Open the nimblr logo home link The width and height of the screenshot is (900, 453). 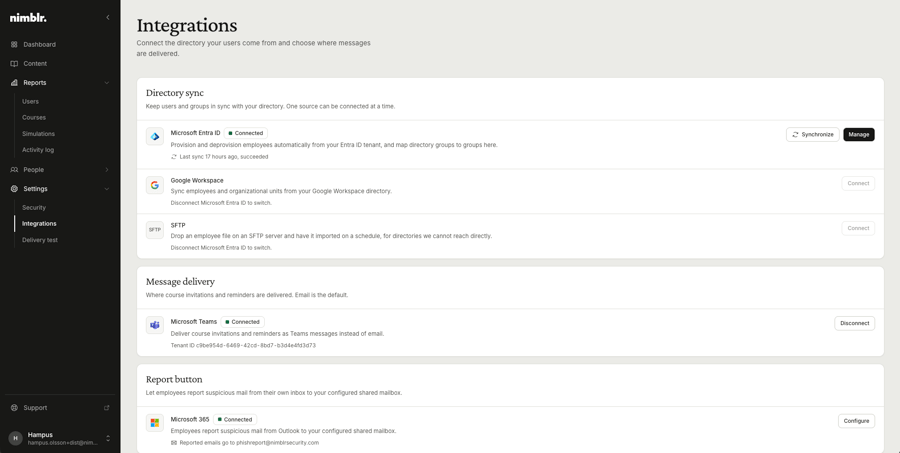point(28,18)
